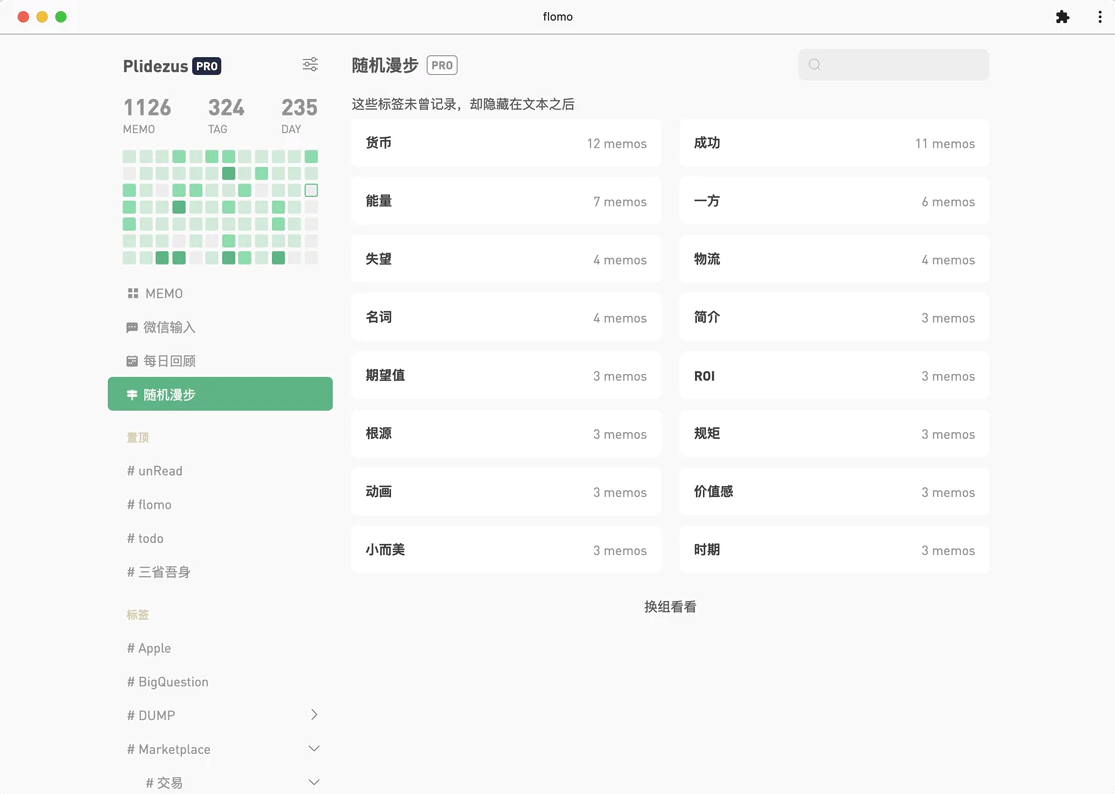
Task: Click the 324 TAG count
Action: (226, 115)
